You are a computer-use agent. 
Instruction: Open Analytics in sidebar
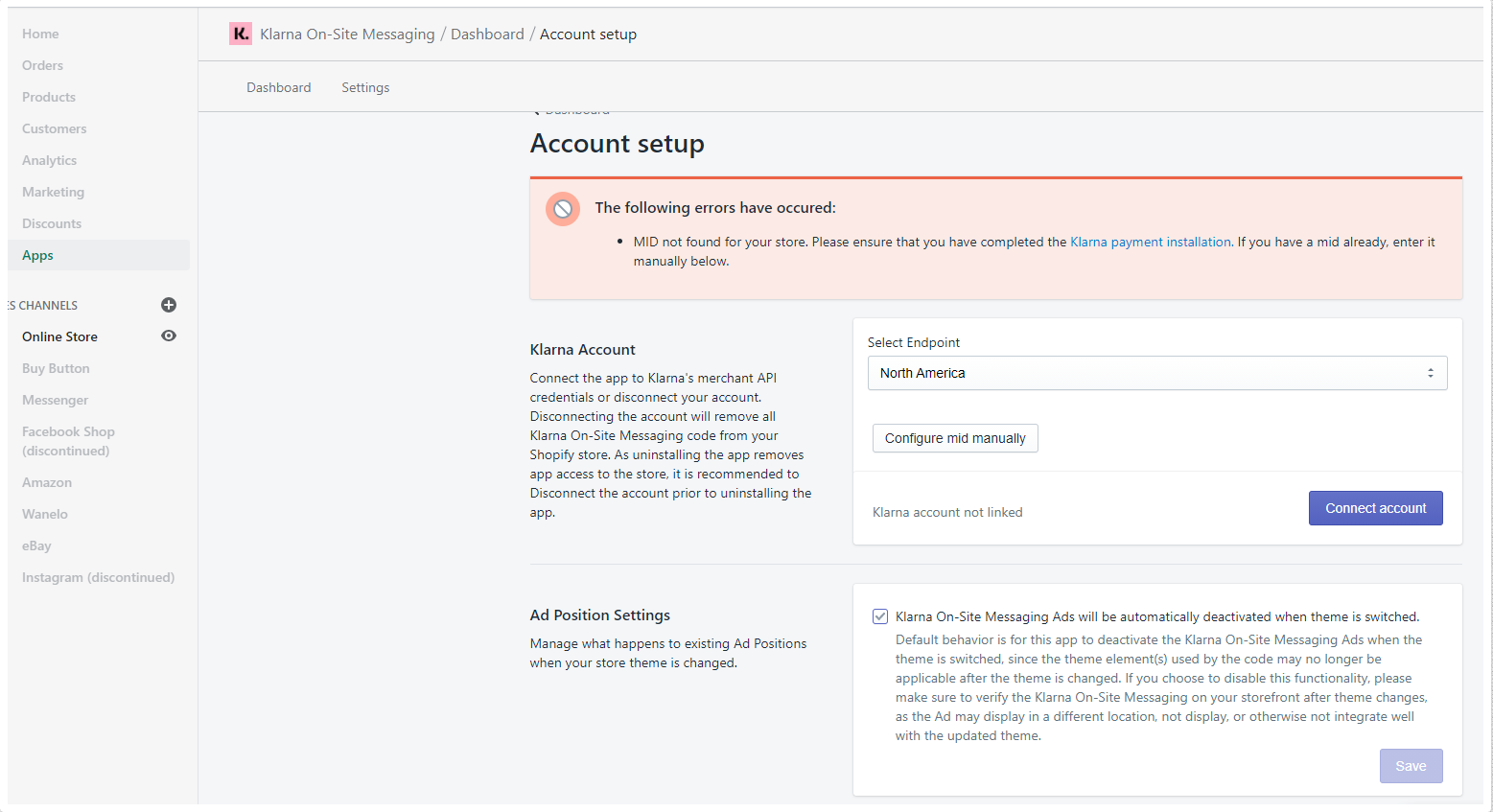50,160
